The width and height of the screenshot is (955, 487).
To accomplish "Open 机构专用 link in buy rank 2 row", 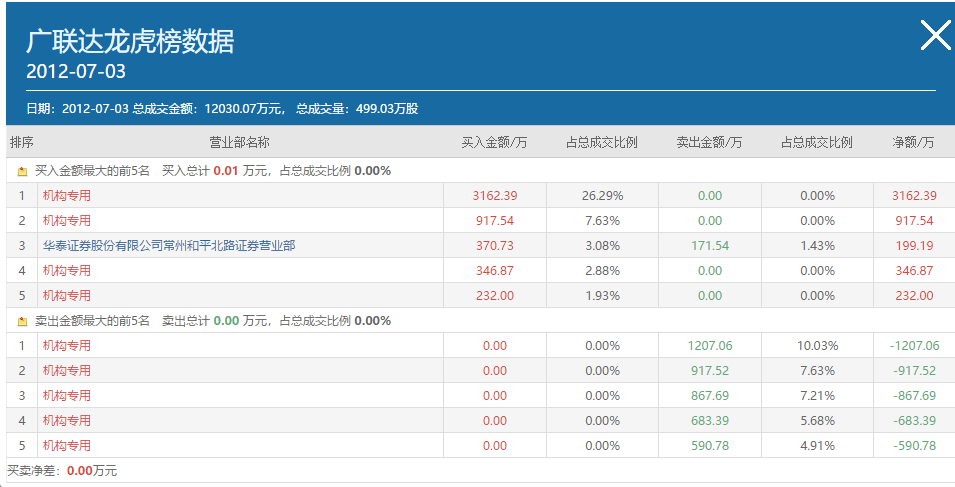I will pos(66,220).
